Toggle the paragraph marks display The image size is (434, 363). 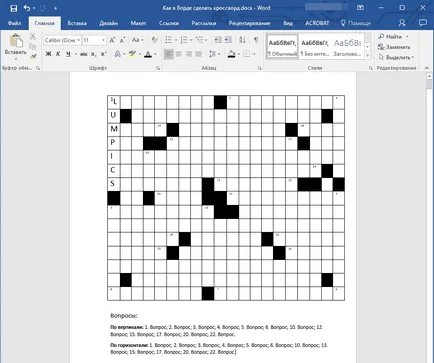(256, 40)
